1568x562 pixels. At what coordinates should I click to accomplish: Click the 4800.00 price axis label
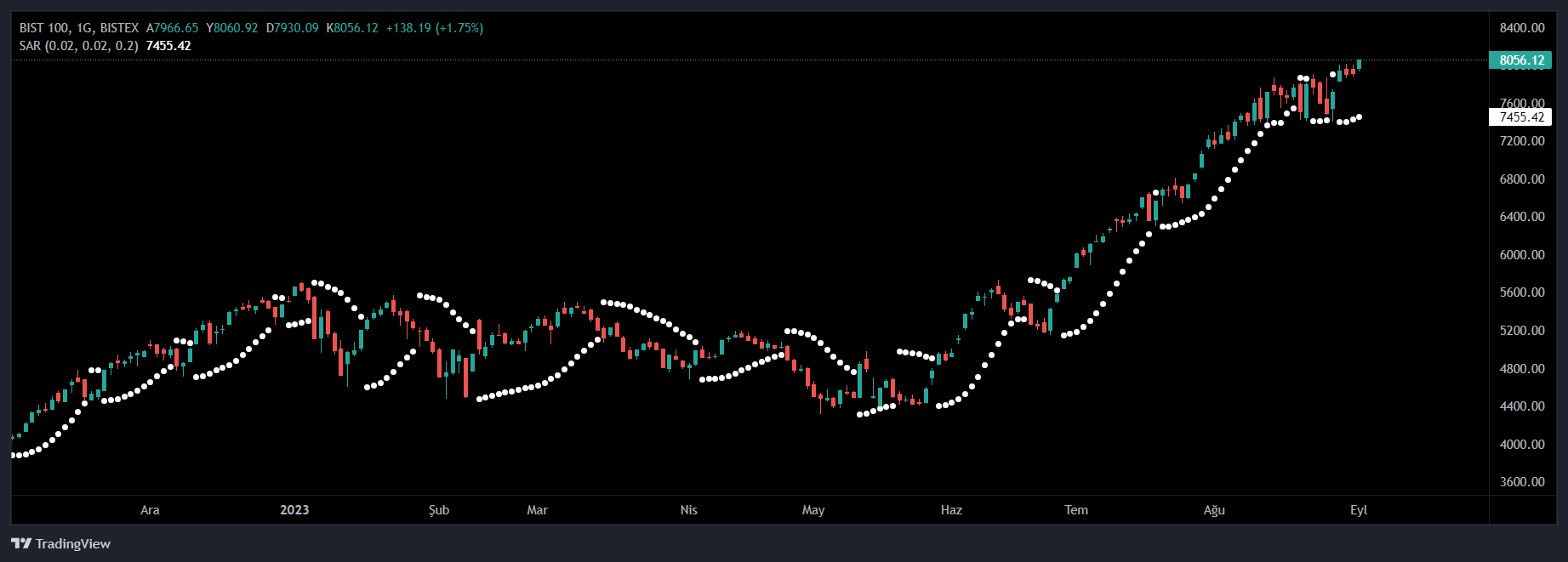tap(1522, 369)
